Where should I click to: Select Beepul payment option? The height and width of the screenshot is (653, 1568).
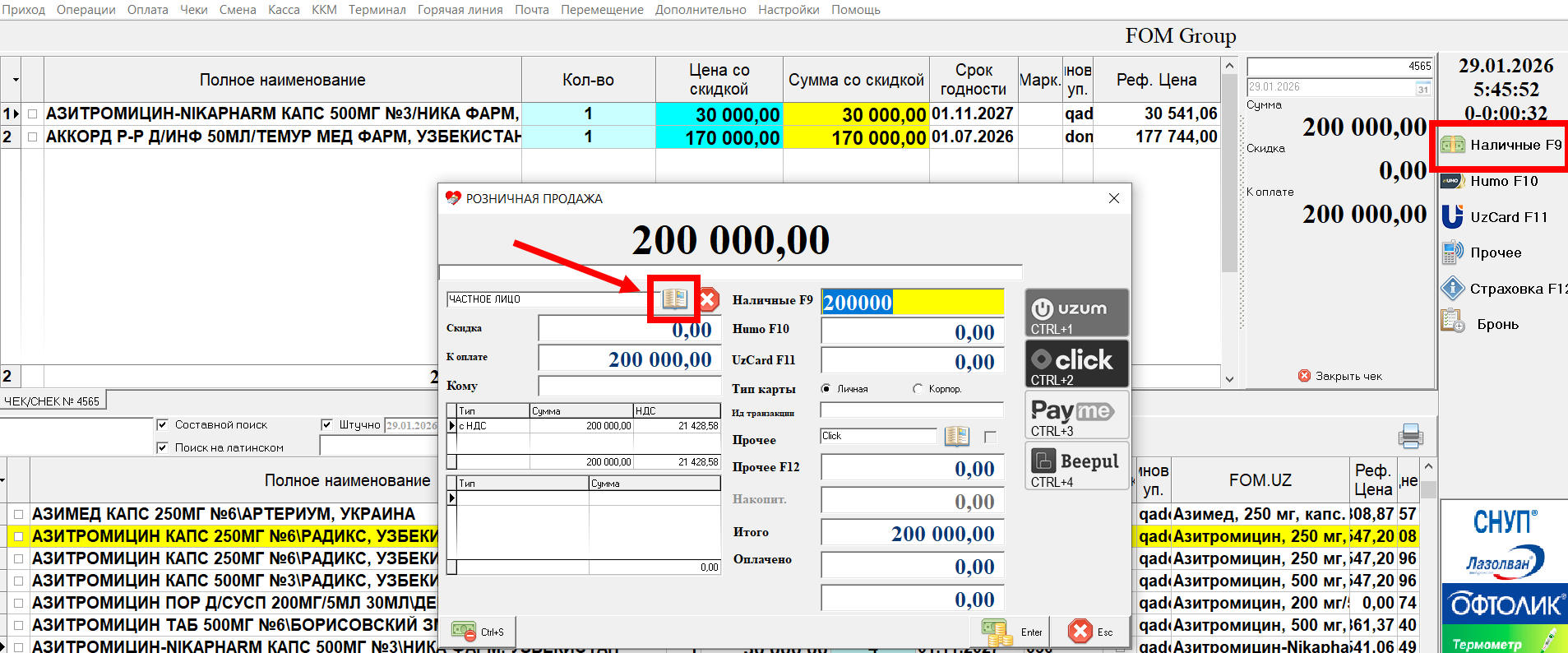coord(1076,465)
